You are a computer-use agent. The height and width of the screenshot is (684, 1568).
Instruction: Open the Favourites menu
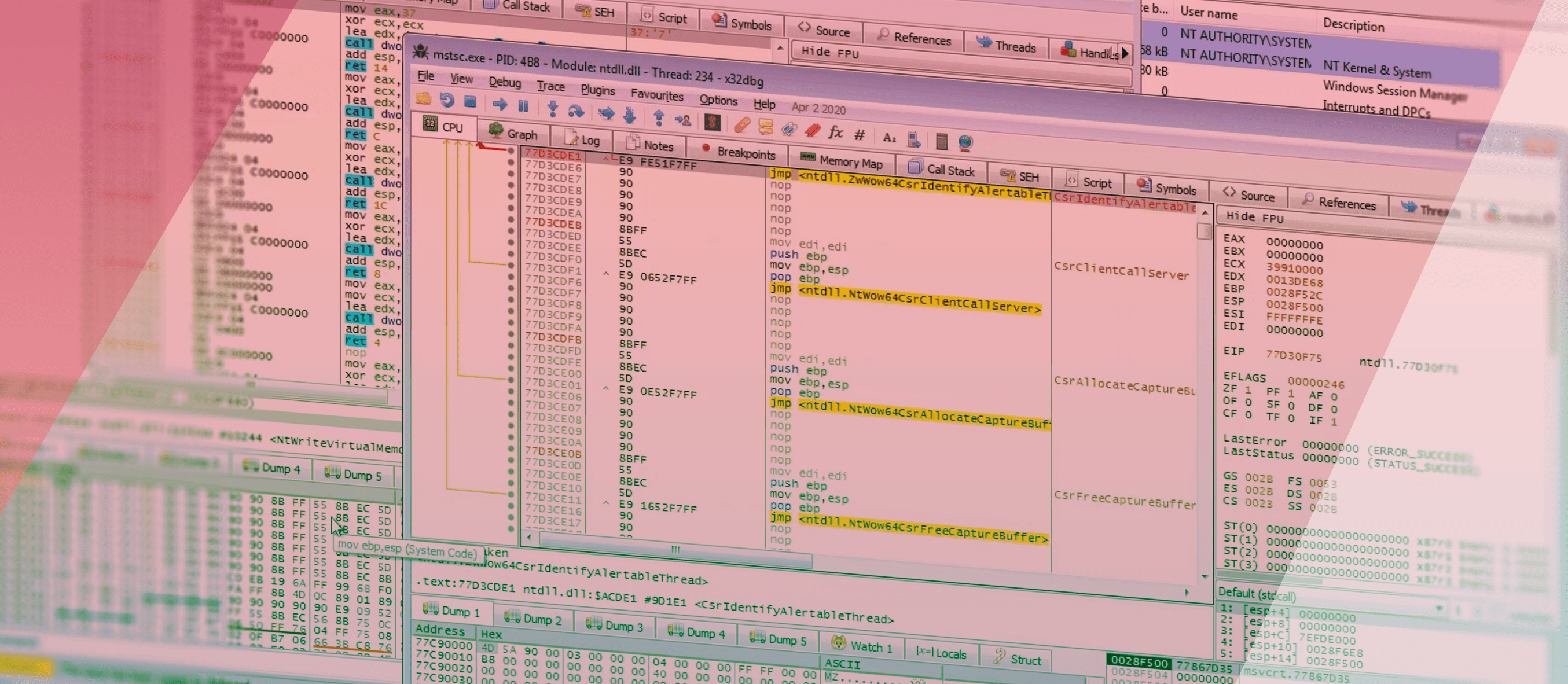point(657,95)
